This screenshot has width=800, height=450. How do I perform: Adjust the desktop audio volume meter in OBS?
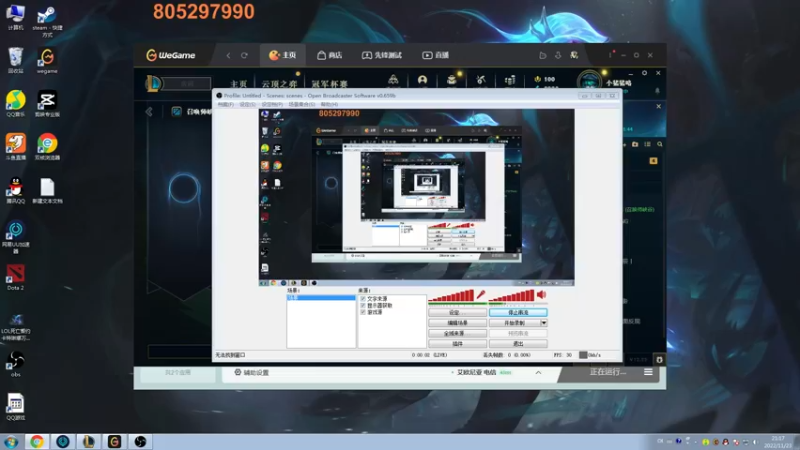click(x=511, y=295)
